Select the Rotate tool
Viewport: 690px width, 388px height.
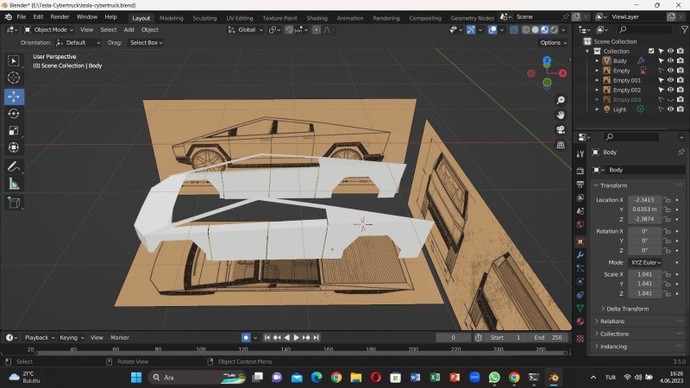coord(14,113)
